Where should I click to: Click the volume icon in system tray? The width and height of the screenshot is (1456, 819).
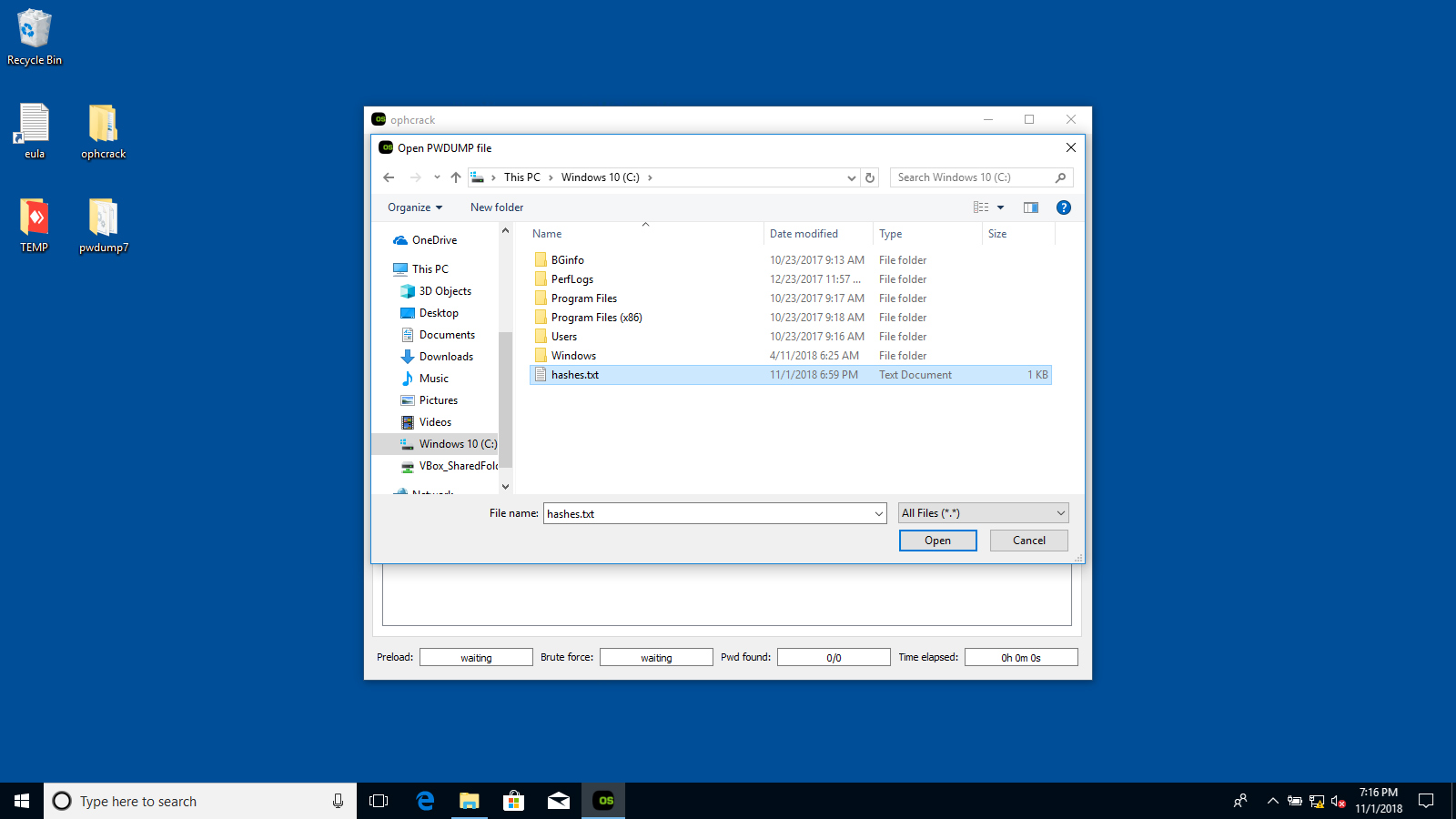click(x=1338, y=801)
